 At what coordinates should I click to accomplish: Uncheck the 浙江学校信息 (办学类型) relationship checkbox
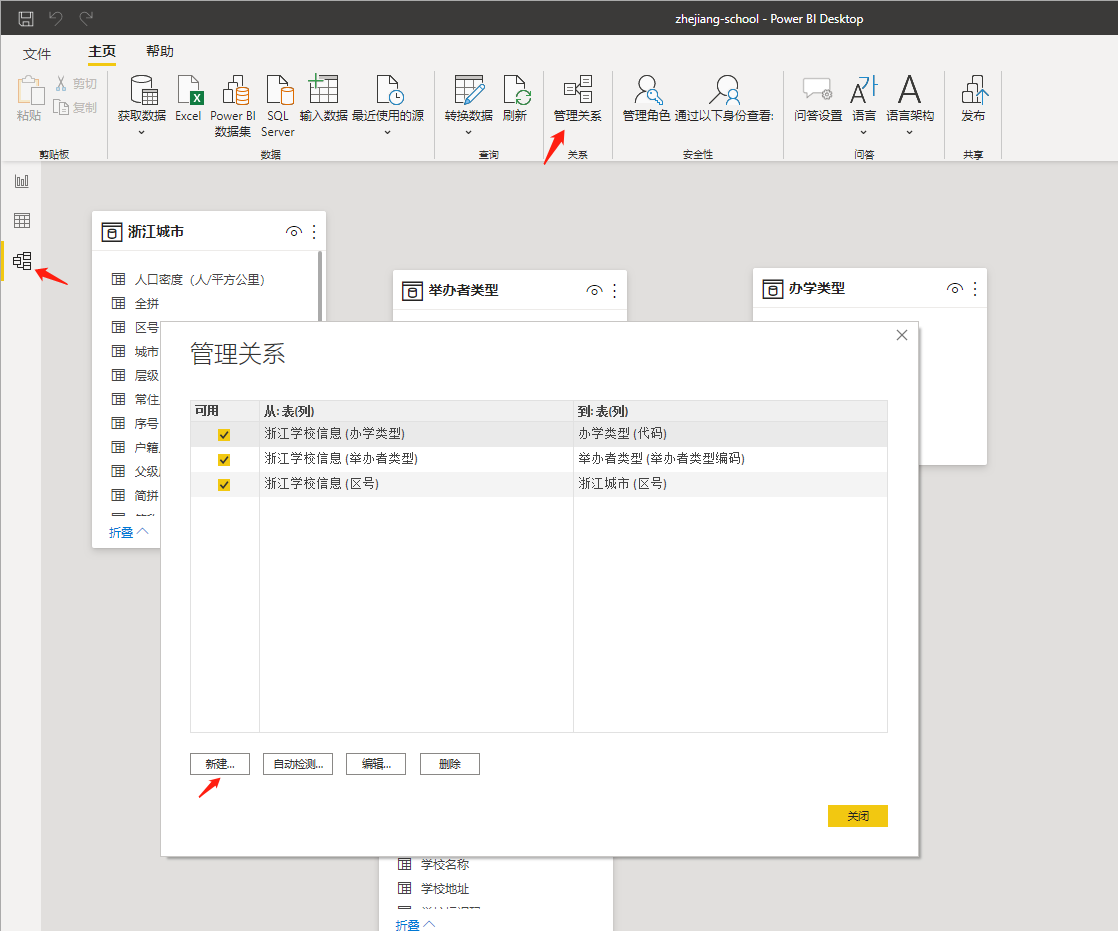click(224, 435)
